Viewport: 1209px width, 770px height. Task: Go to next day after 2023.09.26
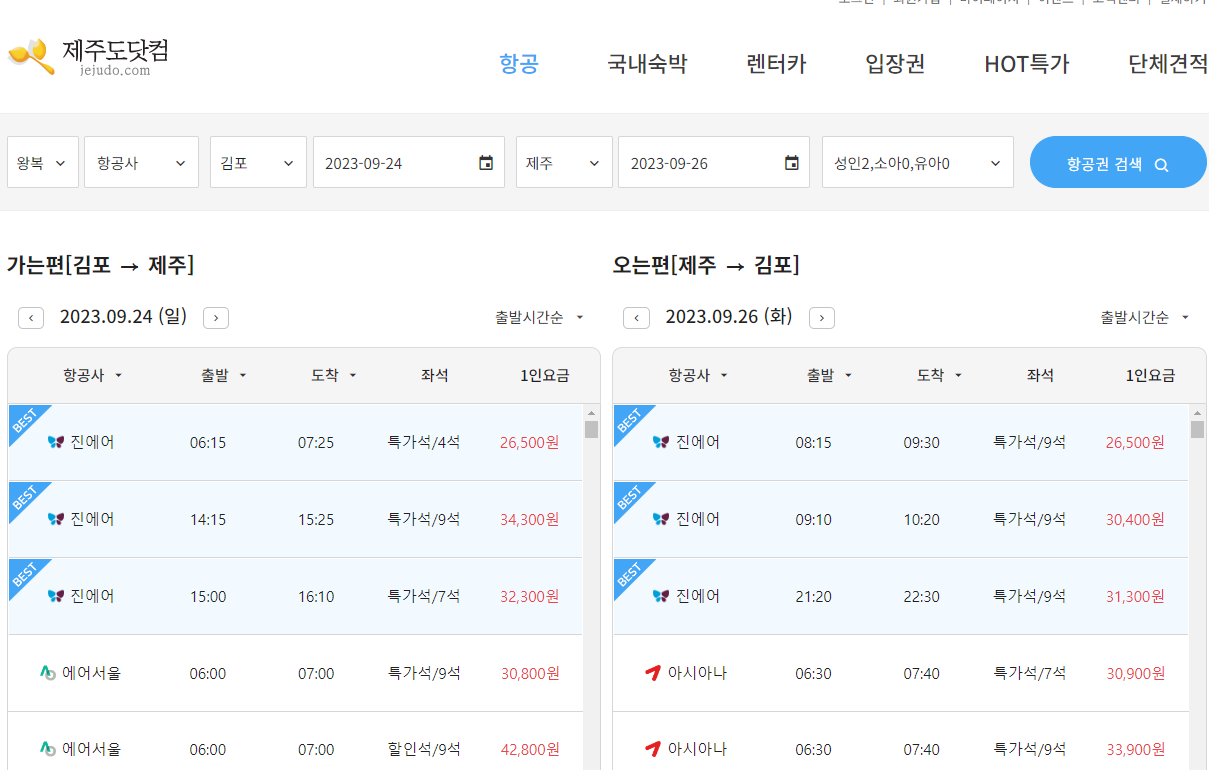[822, 318]
